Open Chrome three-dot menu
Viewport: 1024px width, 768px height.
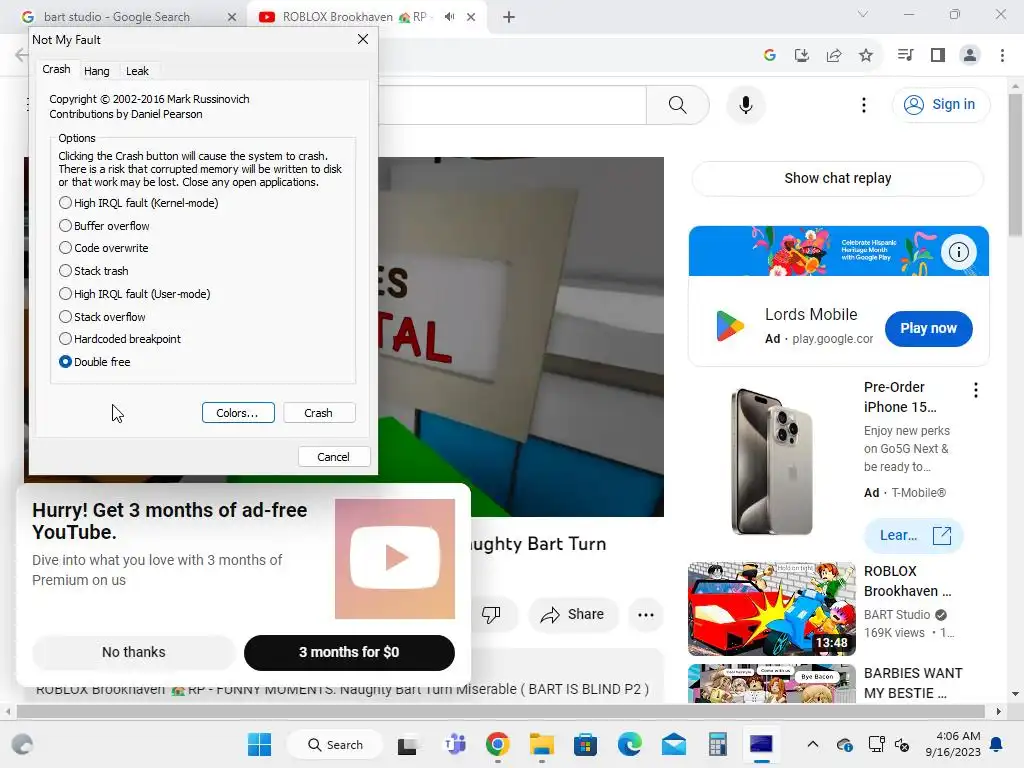1002,56
